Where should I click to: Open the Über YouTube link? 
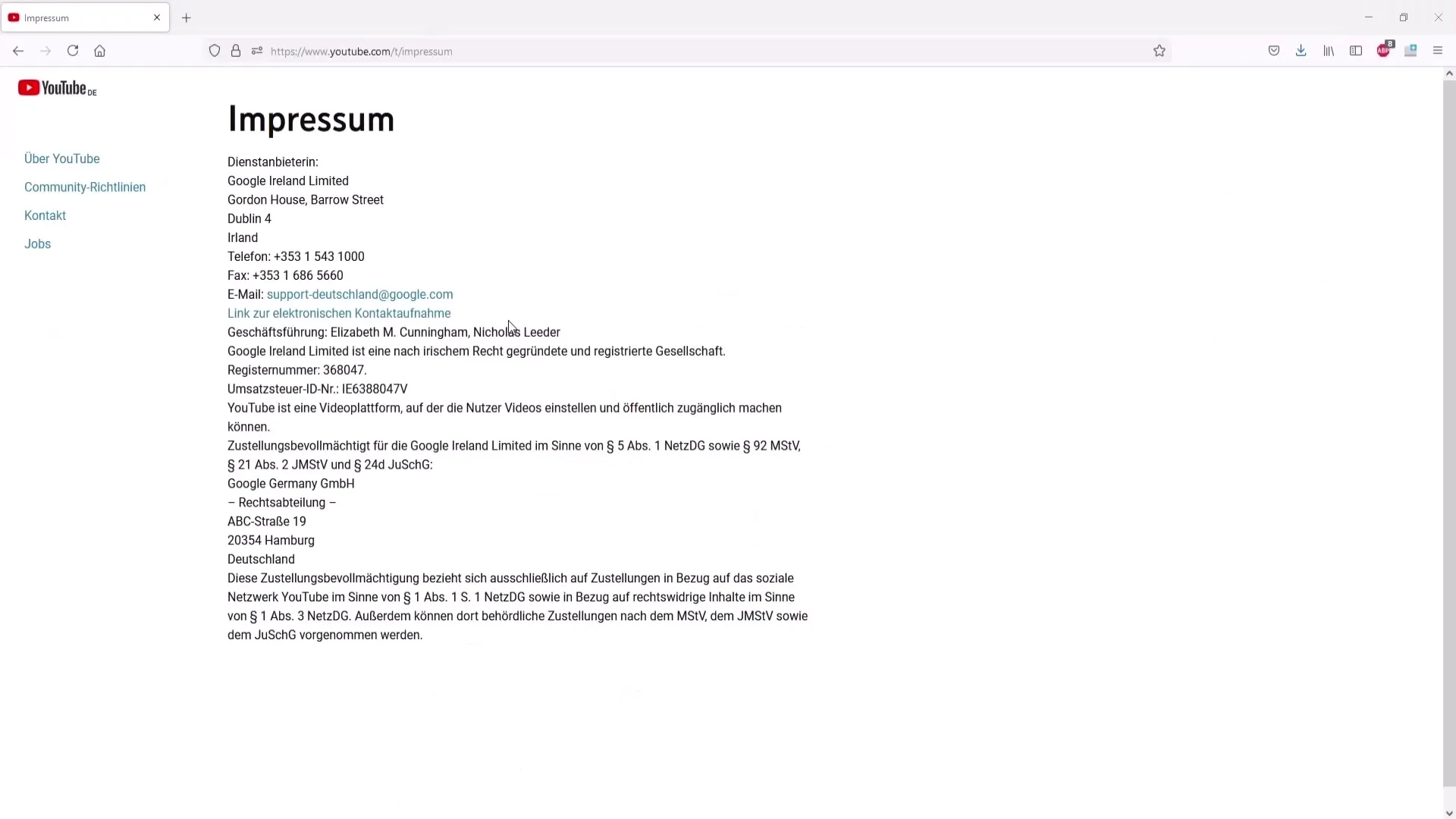[62, 158]
